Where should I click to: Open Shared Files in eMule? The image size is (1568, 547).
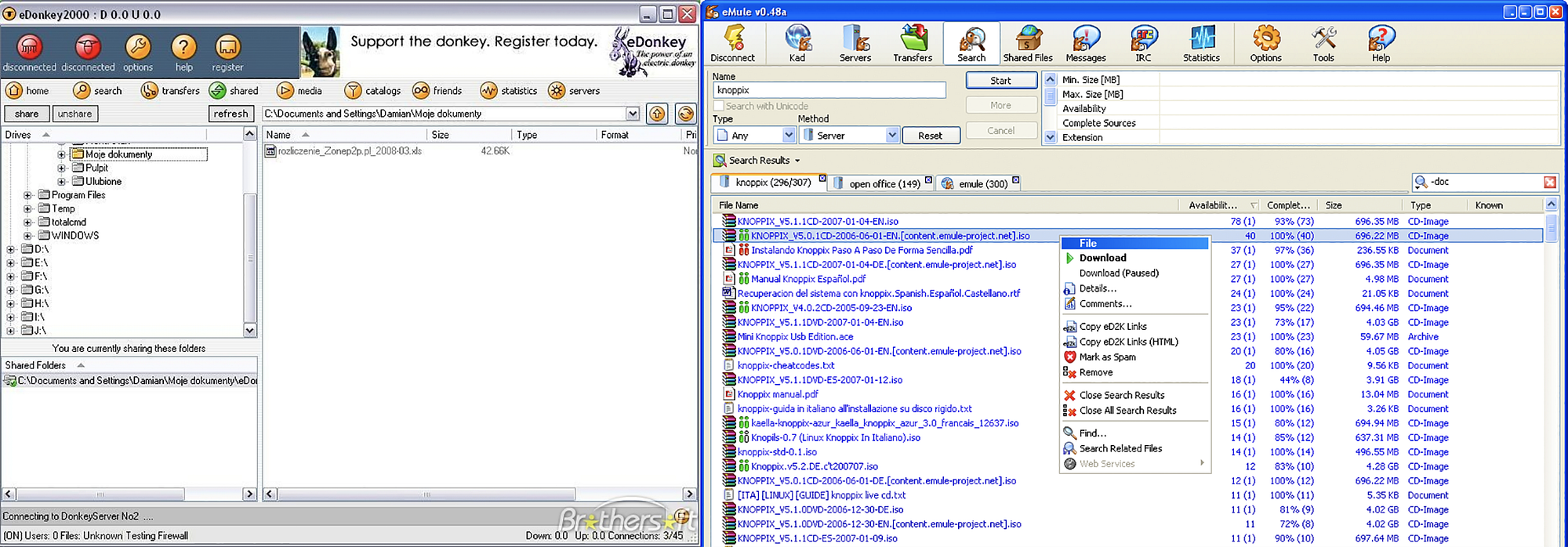pos(1028,43)
